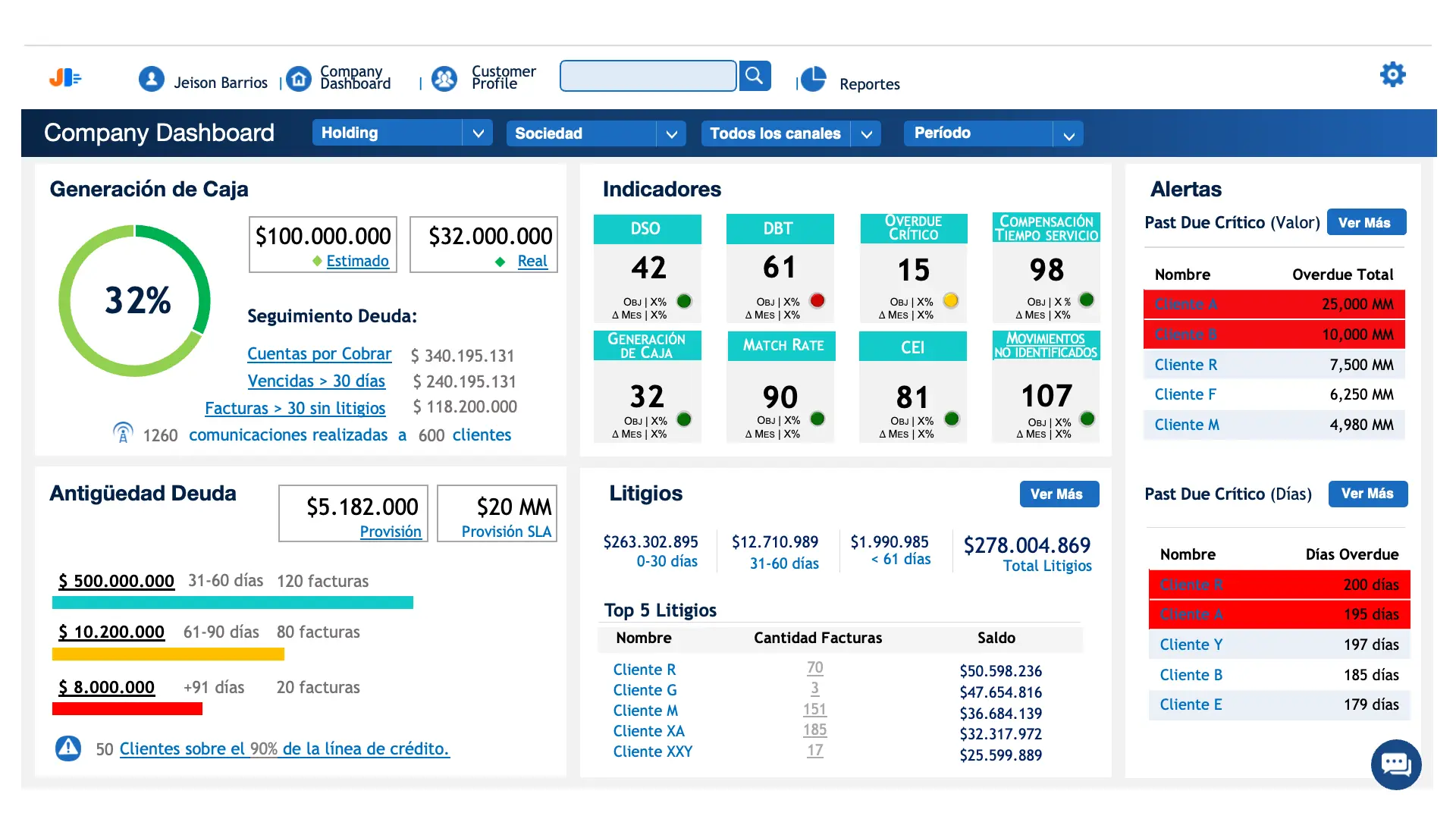This screenshot has height=819, width=1456.
Task: Click the Company Dashboard home icon
Action: click(299, 79)
